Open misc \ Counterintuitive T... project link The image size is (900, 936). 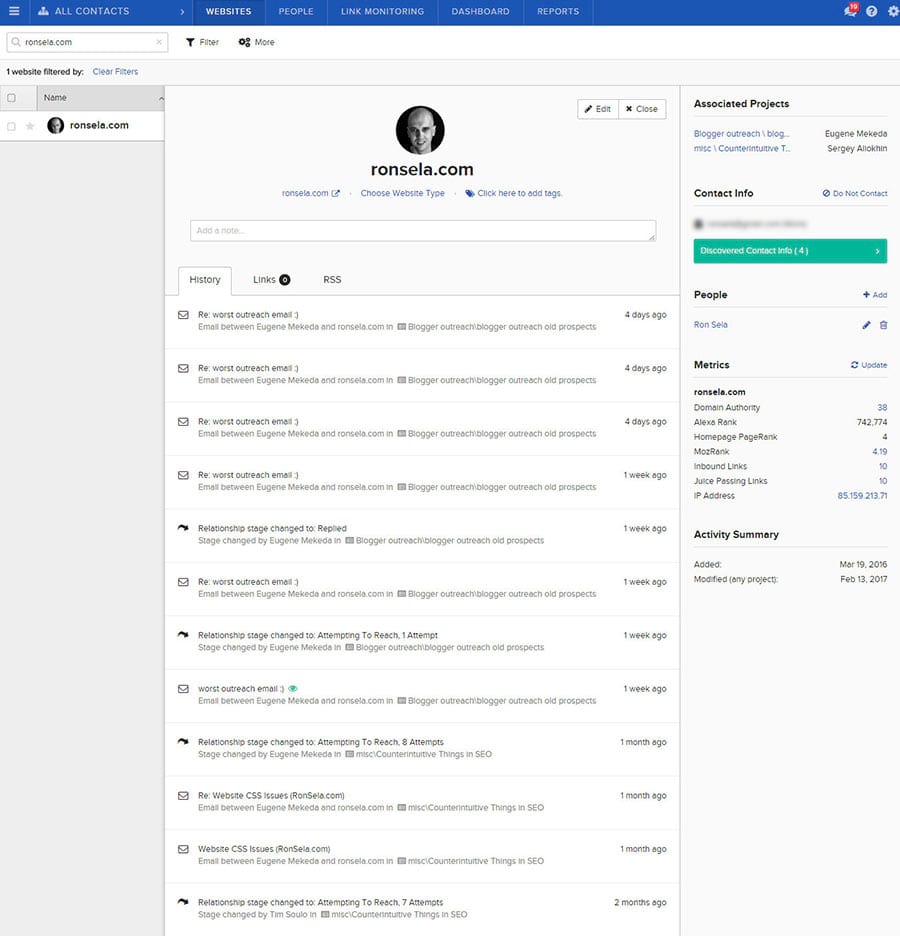tap(742, 149)
